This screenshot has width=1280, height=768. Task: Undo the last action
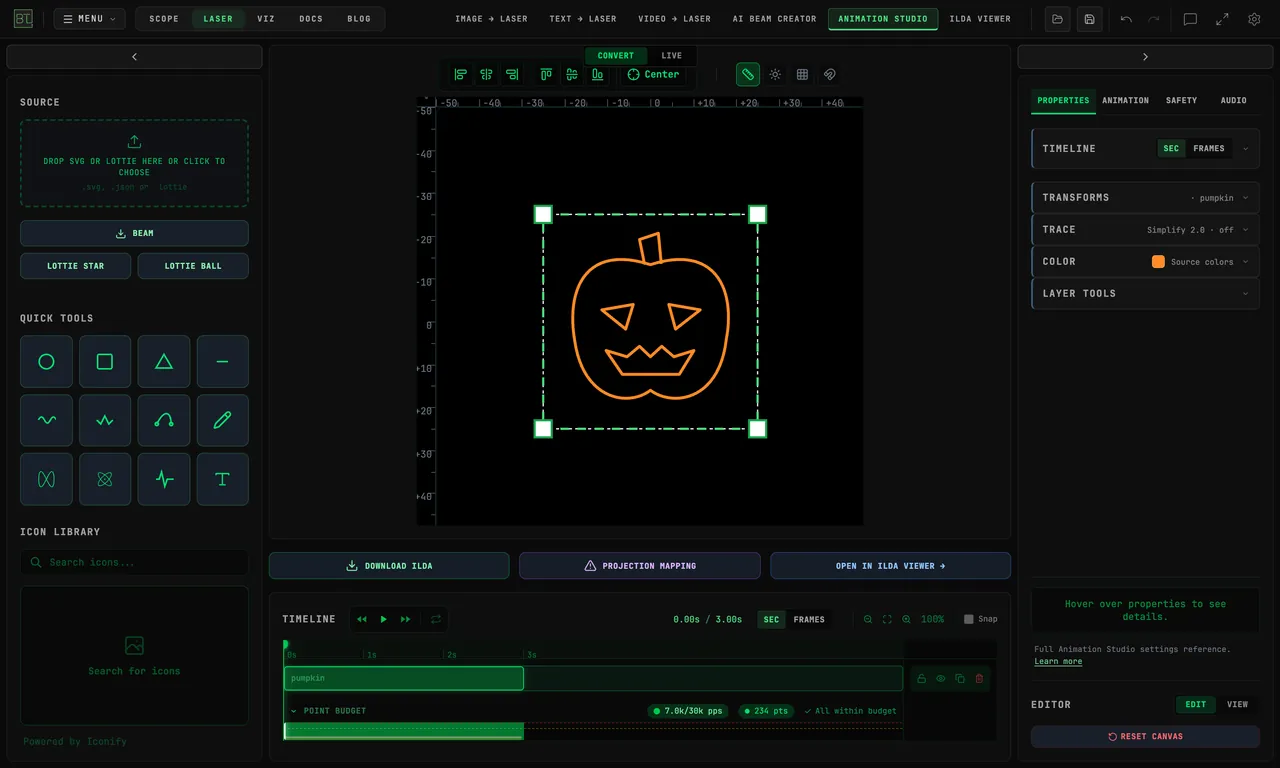pos(1127,19)
